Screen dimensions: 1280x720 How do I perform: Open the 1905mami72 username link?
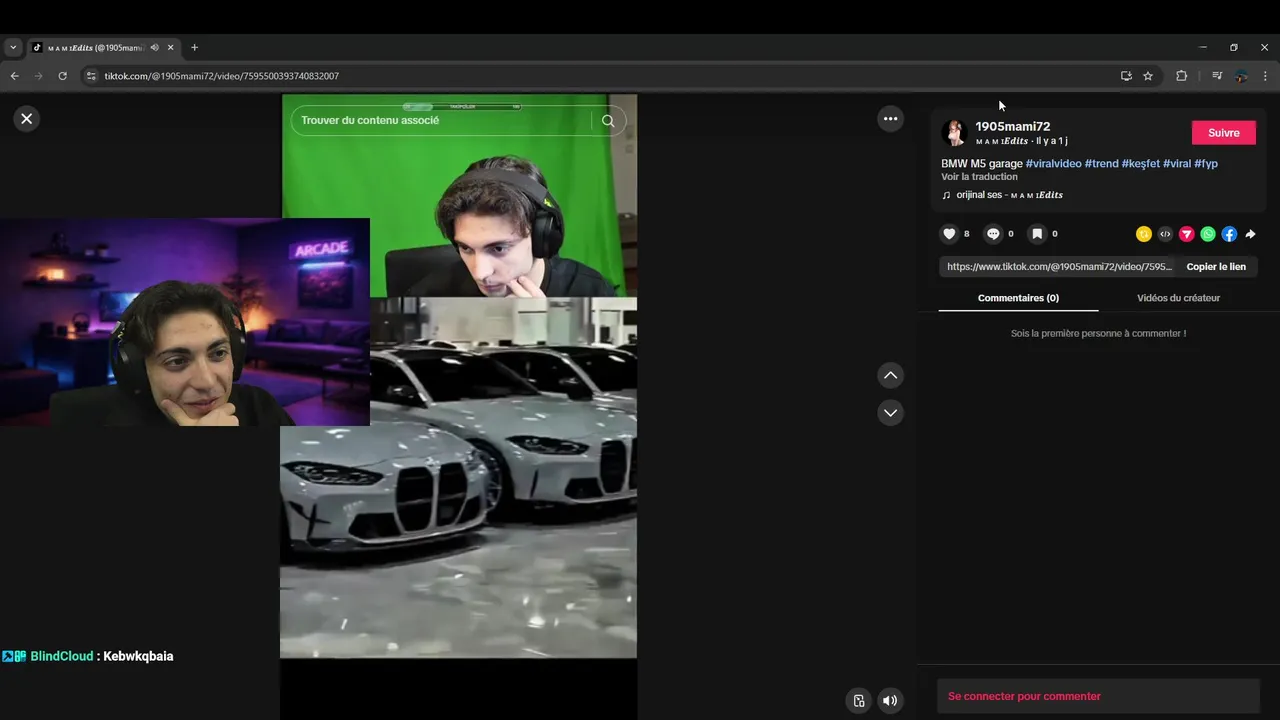click(x=1013, y=126)
